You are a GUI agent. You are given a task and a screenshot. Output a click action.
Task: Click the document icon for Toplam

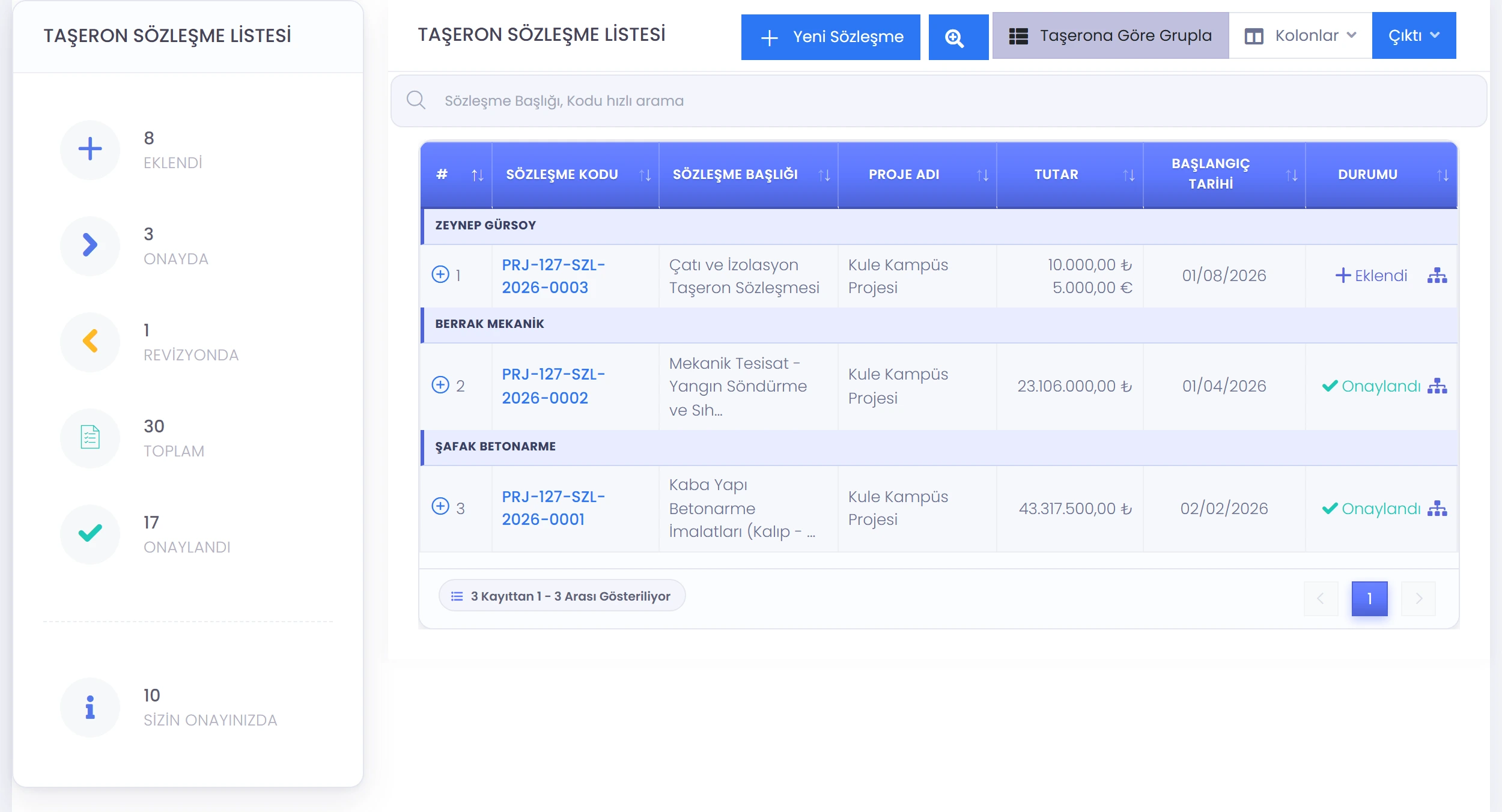90,437
